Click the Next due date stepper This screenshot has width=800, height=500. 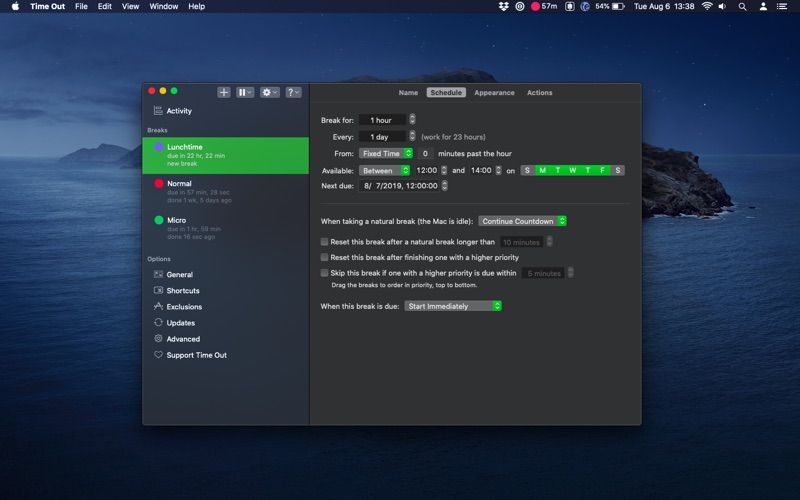(444, 186)
